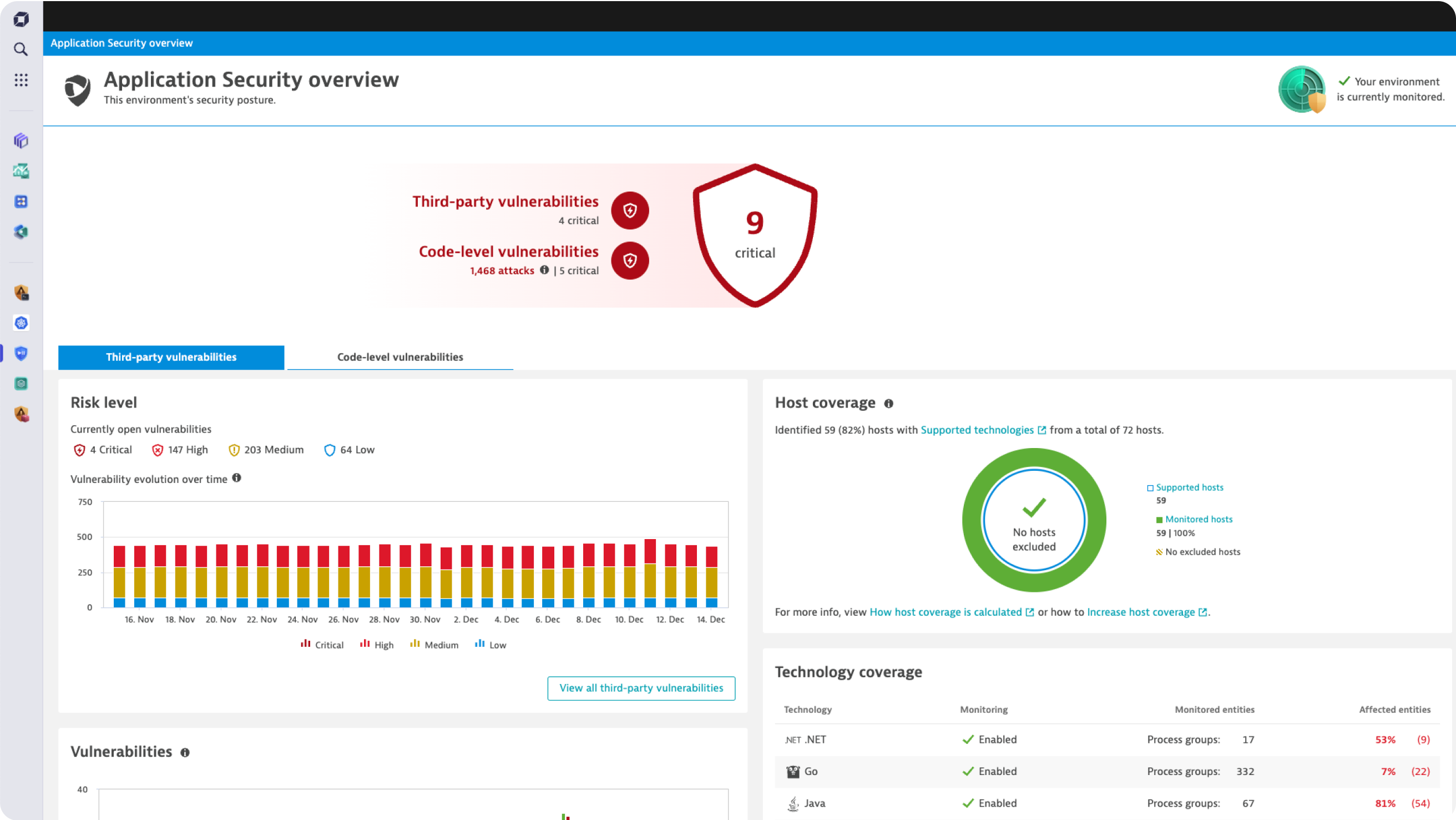The width and height of the screenshot is (1456, 820).
Task: Toggle the Medium series in chart legend
Action: pyautogui.click(x=434, y=645)
